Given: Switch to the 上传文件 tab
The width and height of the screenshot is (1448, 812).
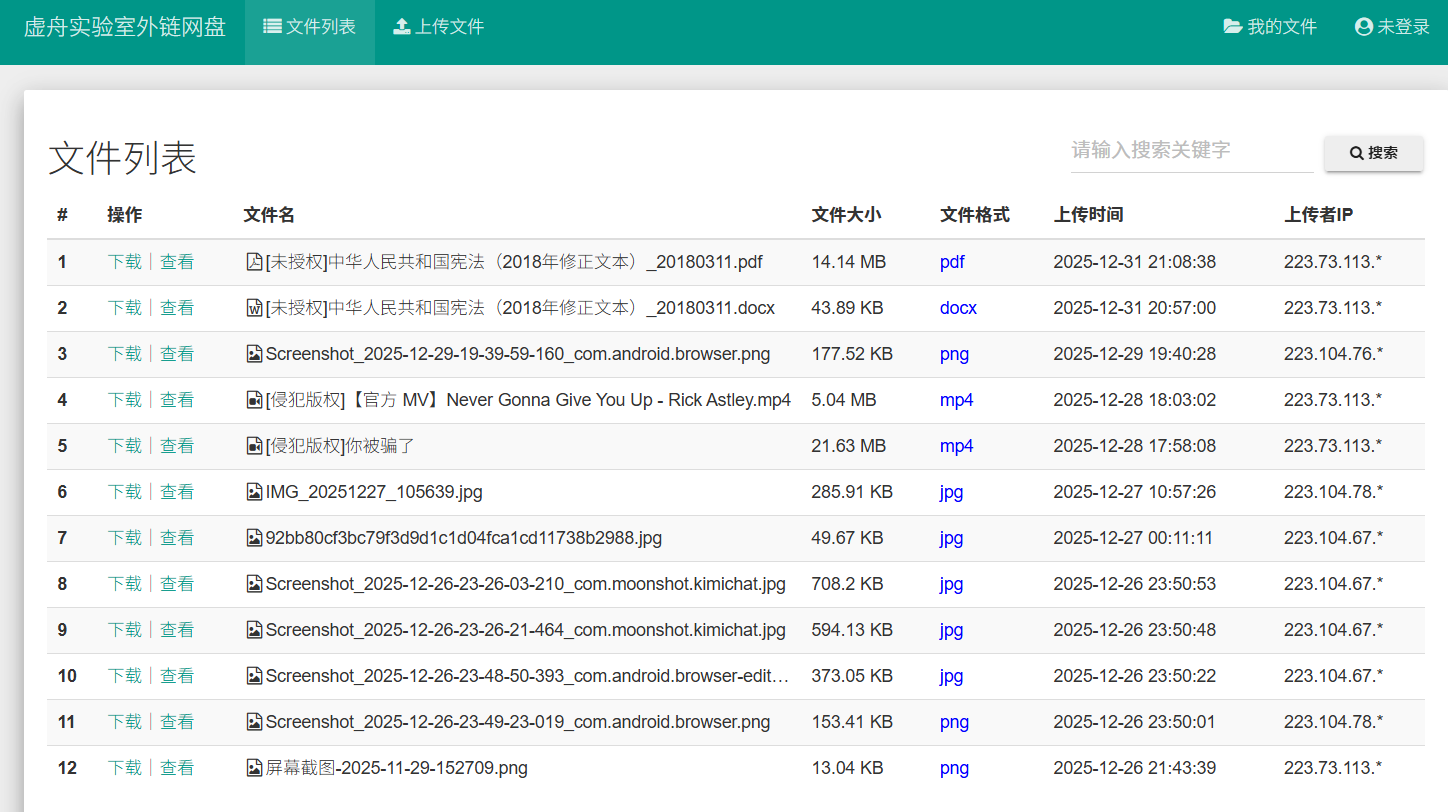Looking at the screenshot, I should point(438,27).
